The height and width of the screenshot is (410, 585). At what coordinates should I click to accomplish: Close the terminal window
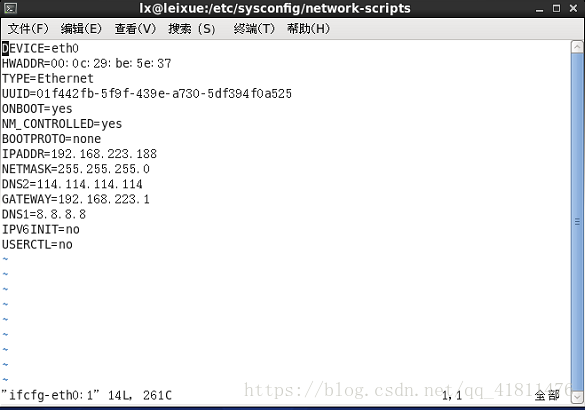tap(573, 8)
